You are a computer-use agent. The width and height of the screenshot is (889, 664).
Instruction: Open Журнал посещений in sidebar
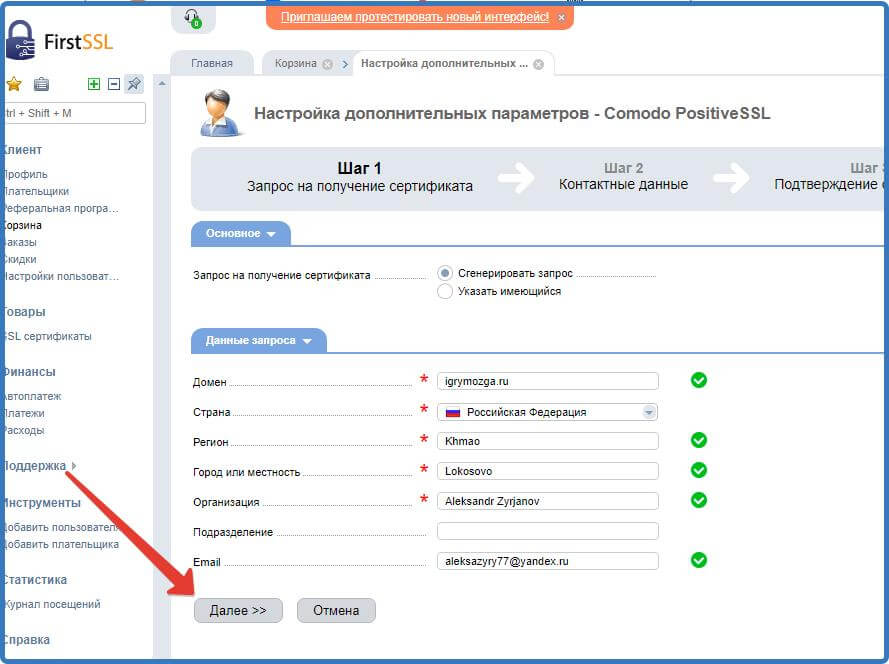[52, 604]
